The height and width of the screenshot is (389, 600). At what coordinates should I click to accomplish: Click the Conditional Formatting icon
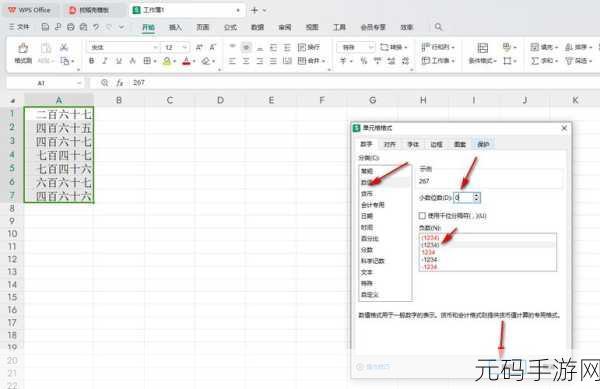[x=483, y=48]
